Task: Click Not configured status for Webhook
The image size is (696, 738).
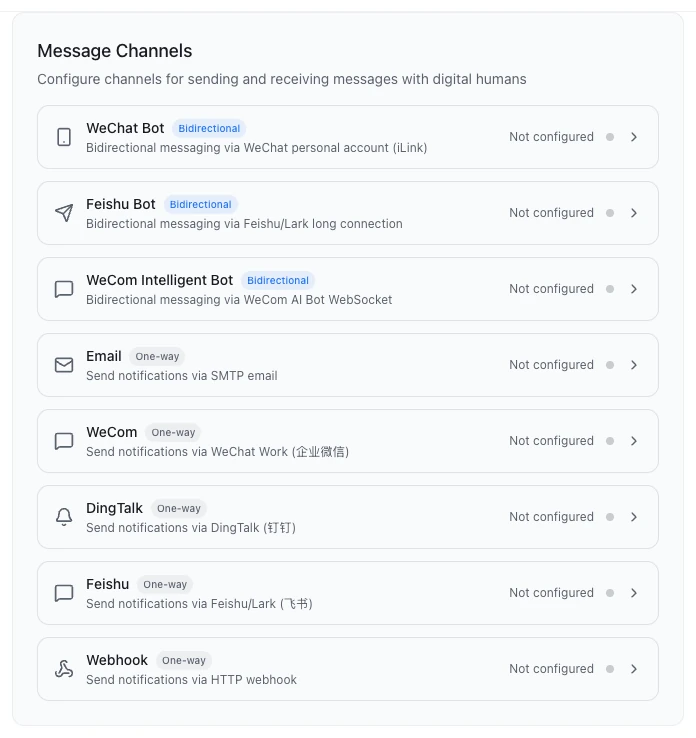Action: pyautogui.click(x=552, y=669)
